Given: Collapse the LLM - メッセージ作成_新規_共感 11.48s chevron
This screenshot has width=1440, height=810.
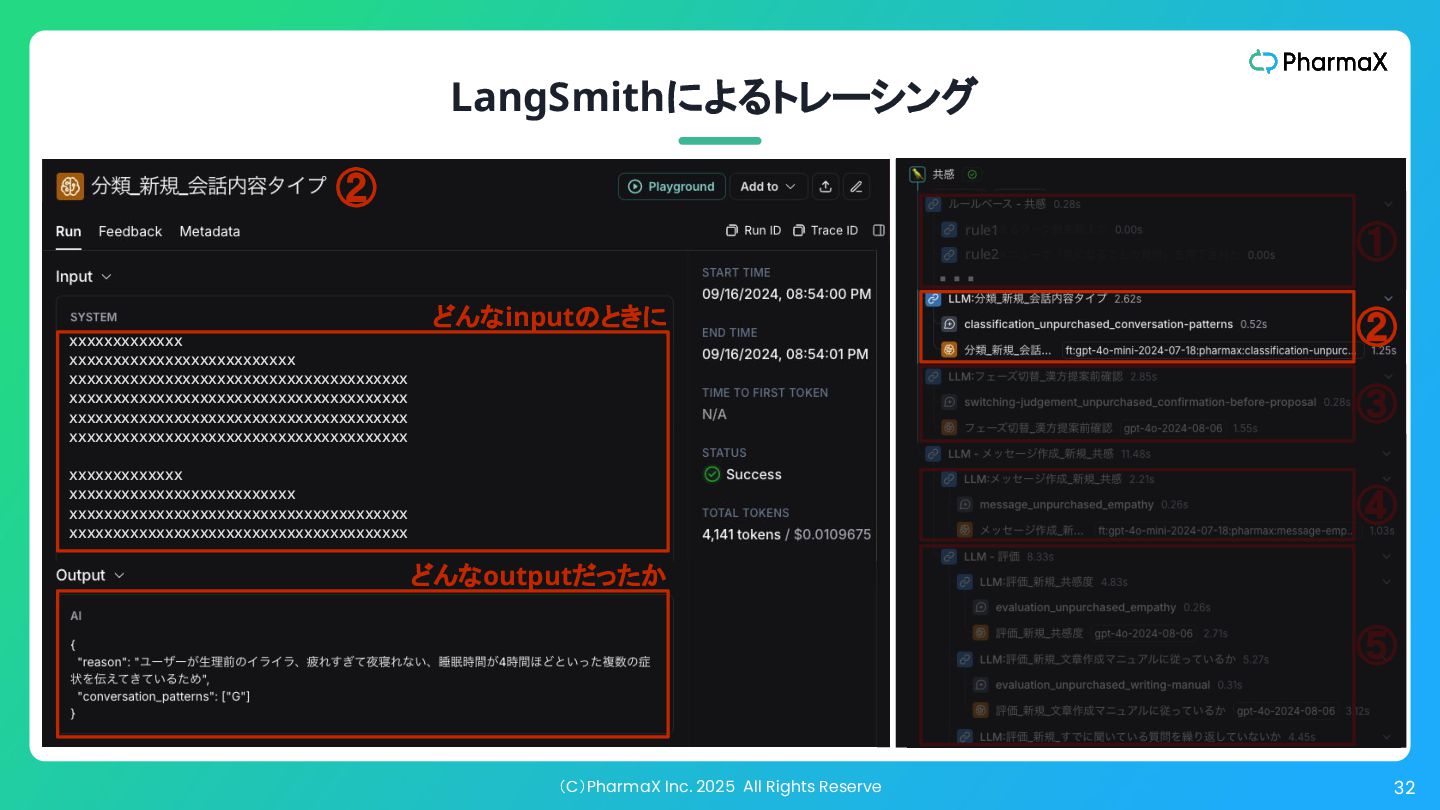Looking at the screenshot, I should point(1388,454).
